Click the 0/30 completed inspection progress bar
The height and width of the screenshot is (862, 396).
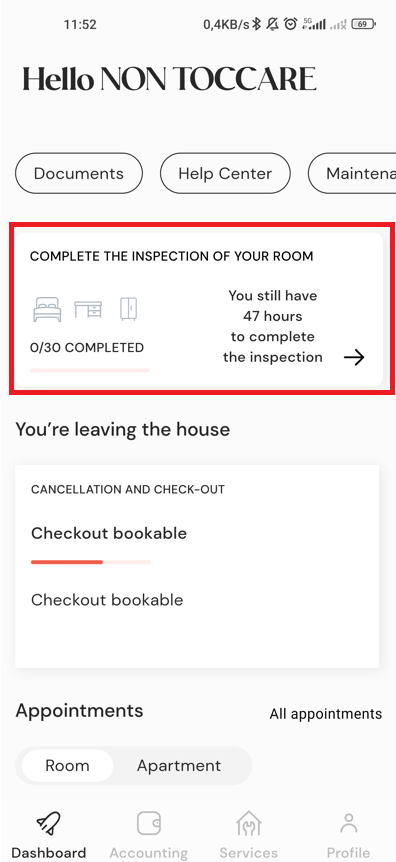[x=90, y=371]
